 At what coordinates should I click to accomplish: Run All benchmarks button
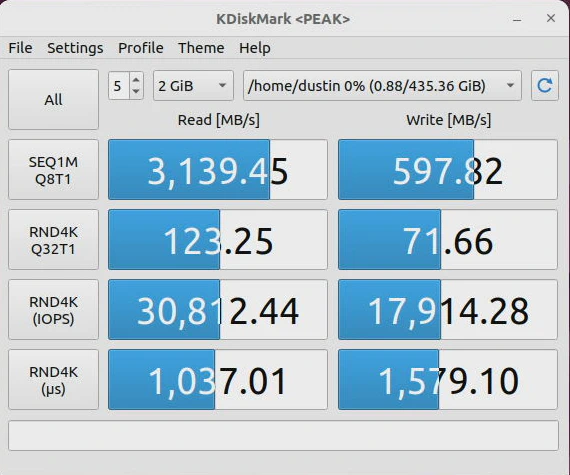point(53,100)
